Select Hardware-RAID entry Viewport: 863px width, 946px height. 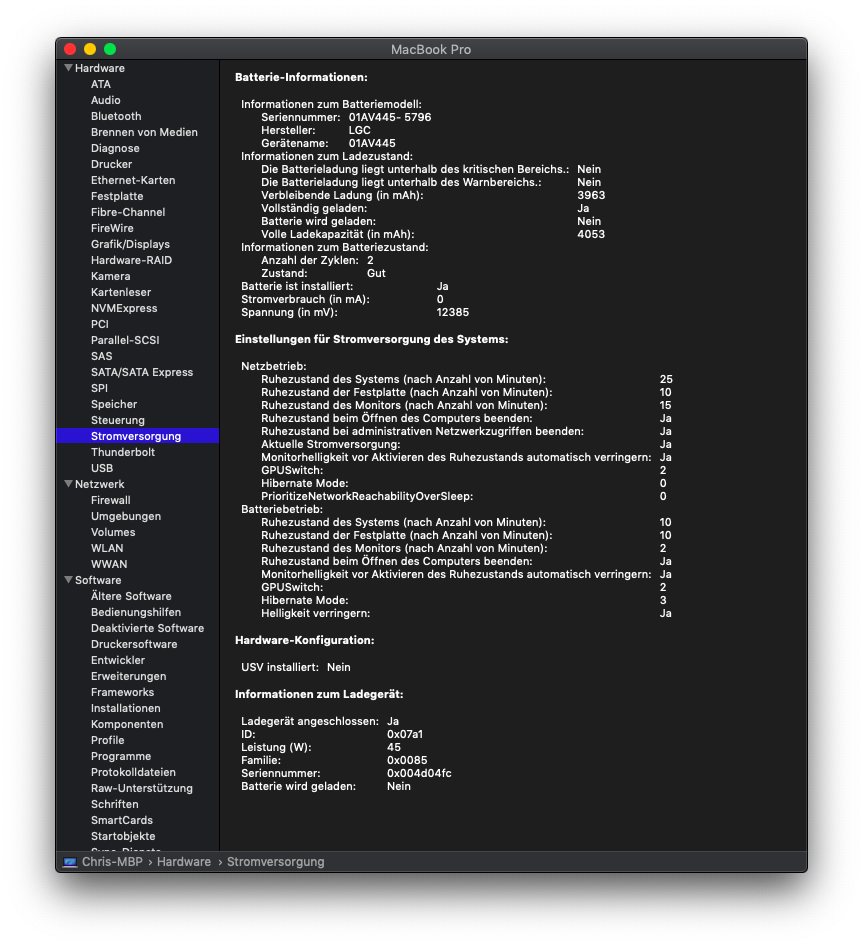(x=132, y=260)
